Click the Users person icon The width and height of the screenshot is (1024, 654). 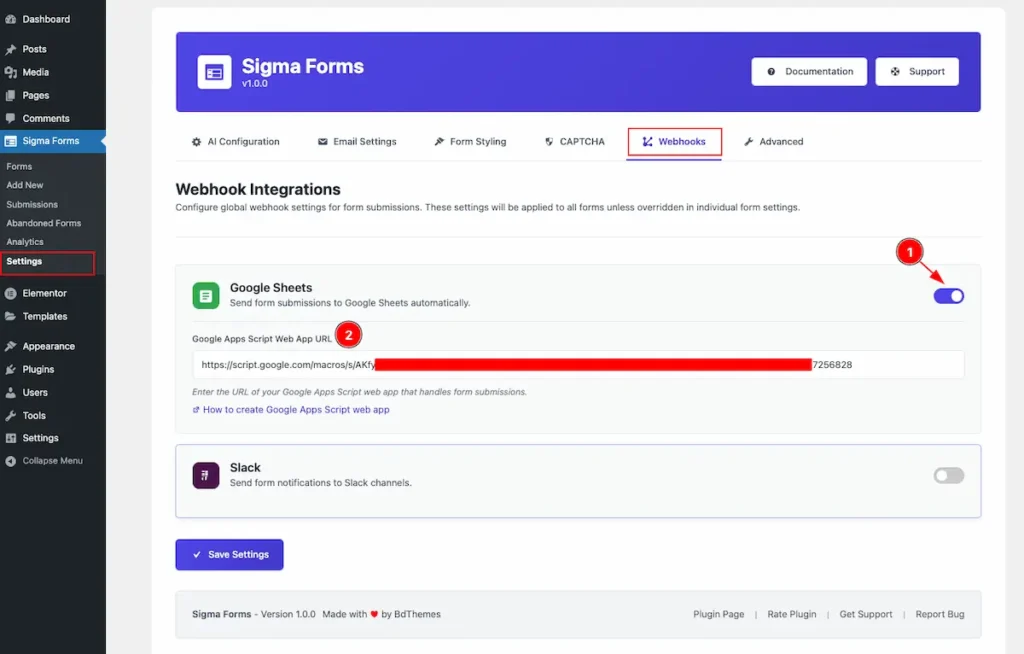click(x=10, y=393)
